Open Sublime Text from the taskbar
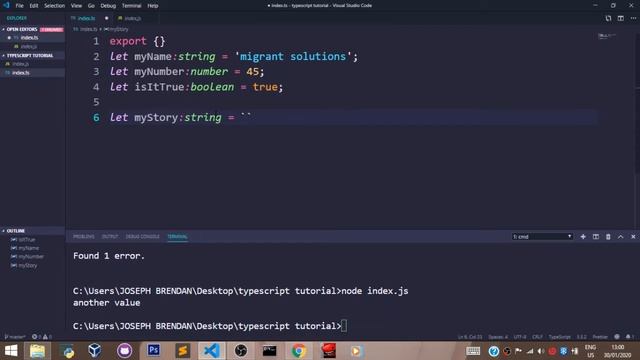Image resolution: width=640 pixels, height=360 pixels. click(182, 351)
